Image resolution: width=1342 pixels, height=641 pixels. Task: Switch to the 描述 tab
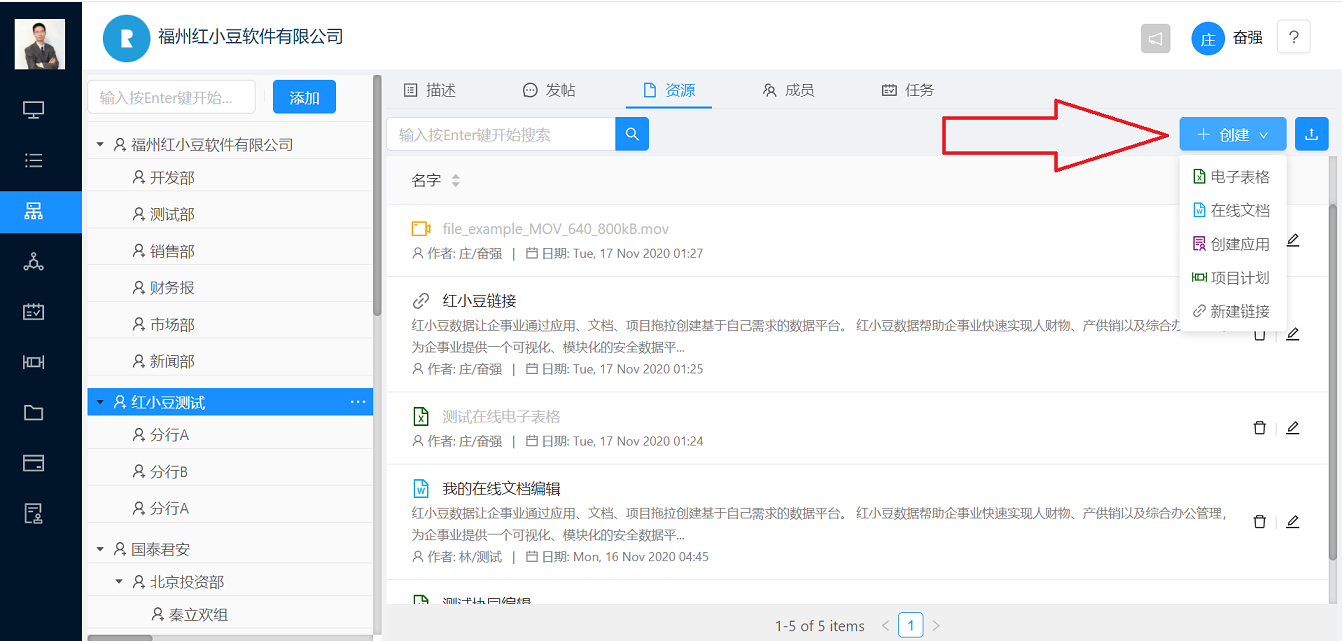[430, 90]
